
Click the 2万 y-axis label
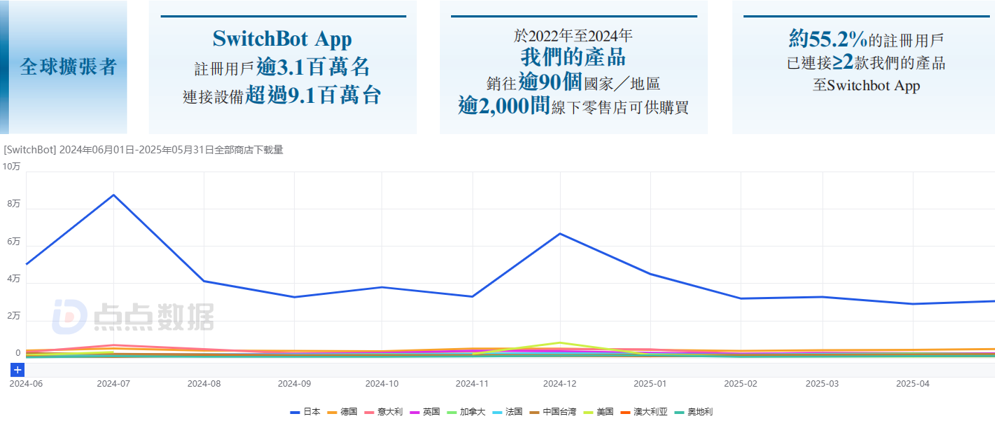pos(13,316)
